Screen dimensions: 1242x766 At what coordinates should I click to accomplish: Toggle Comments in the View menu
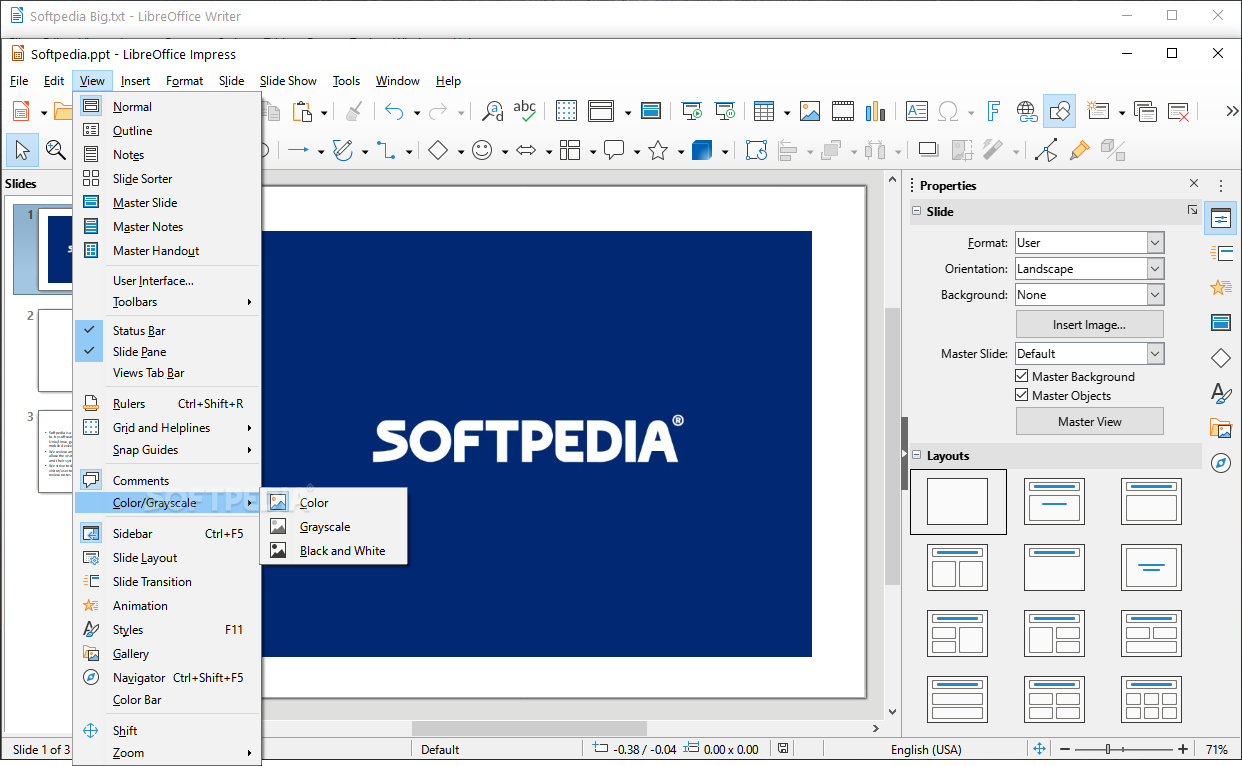click(168, 481)
